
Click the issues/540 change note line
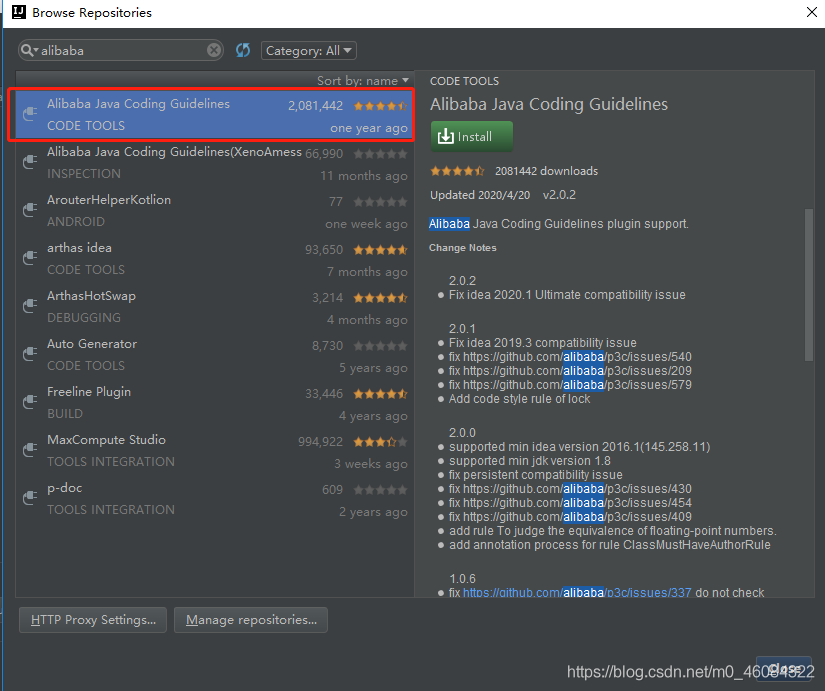point(570,357)
